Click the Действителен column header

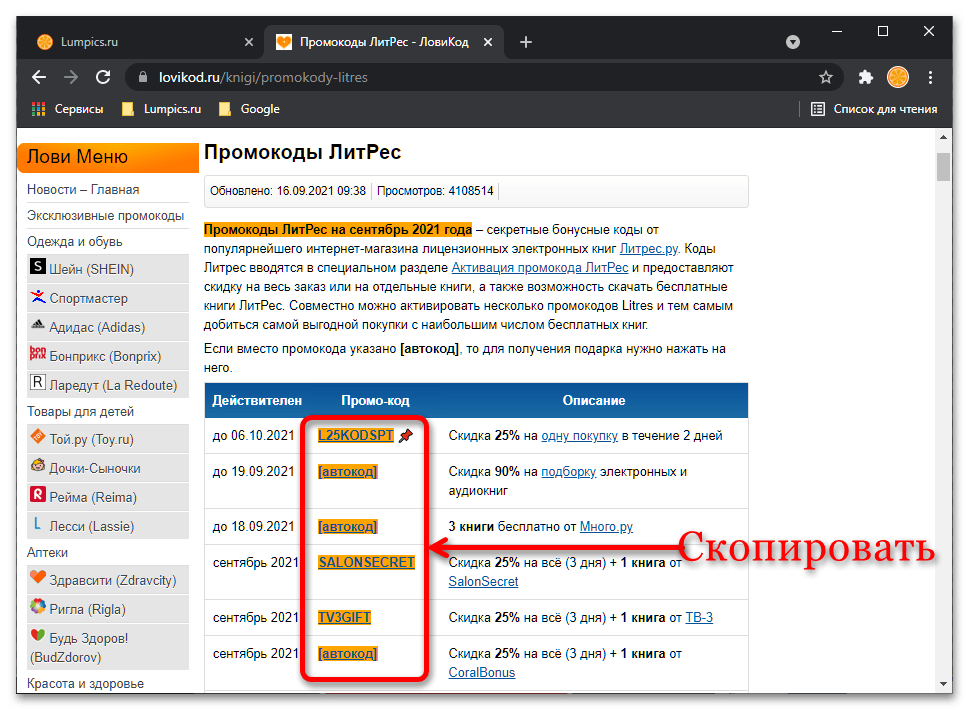click(x=257, y=400)
